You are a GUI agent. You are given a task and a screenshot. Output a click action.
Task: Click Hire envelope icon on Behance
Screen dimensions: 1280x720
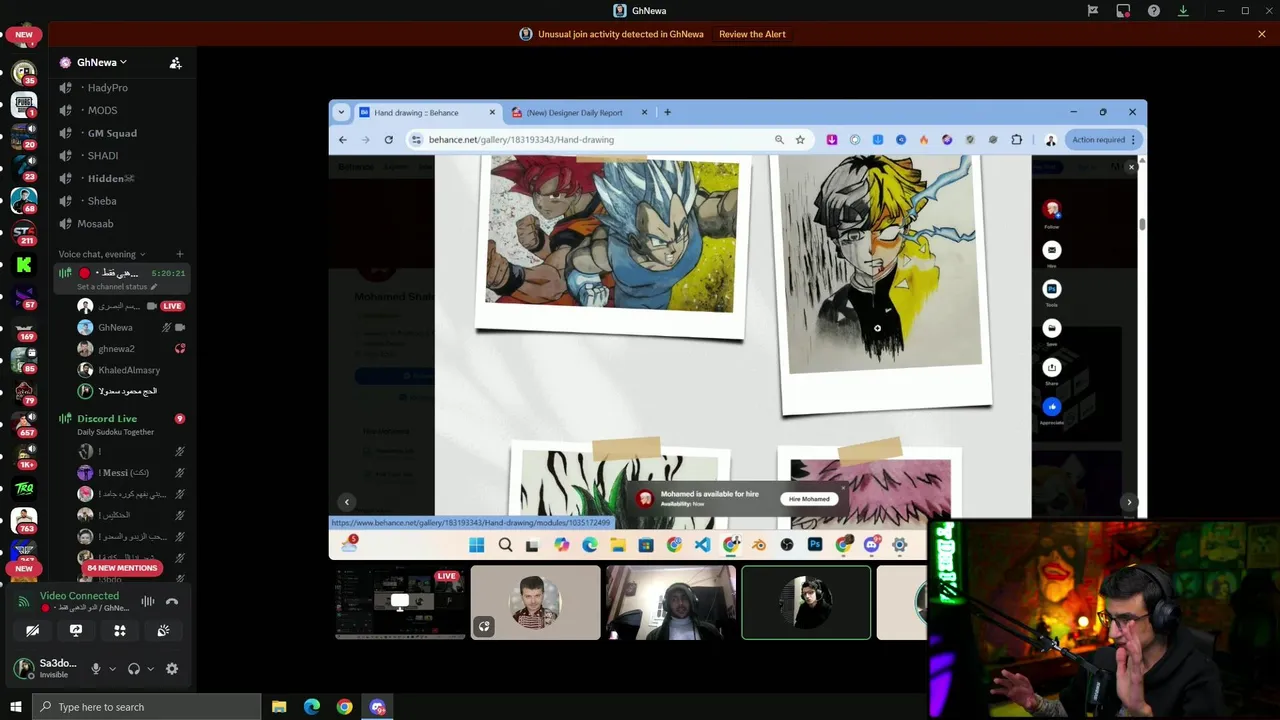pos(1052,250)
